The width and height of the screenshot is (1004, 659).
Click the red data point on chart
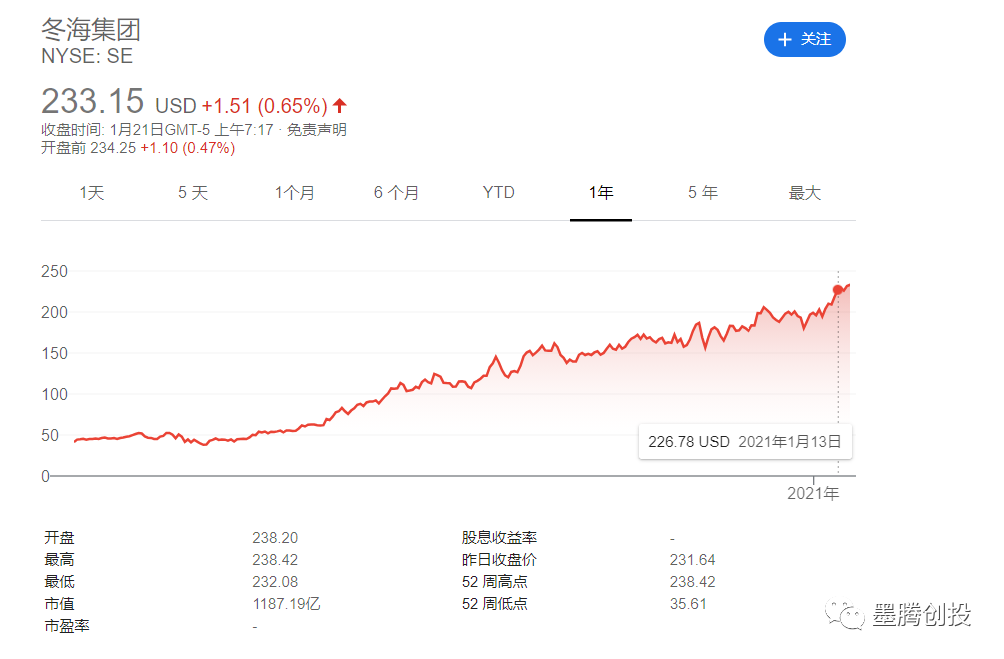point(838,290)
